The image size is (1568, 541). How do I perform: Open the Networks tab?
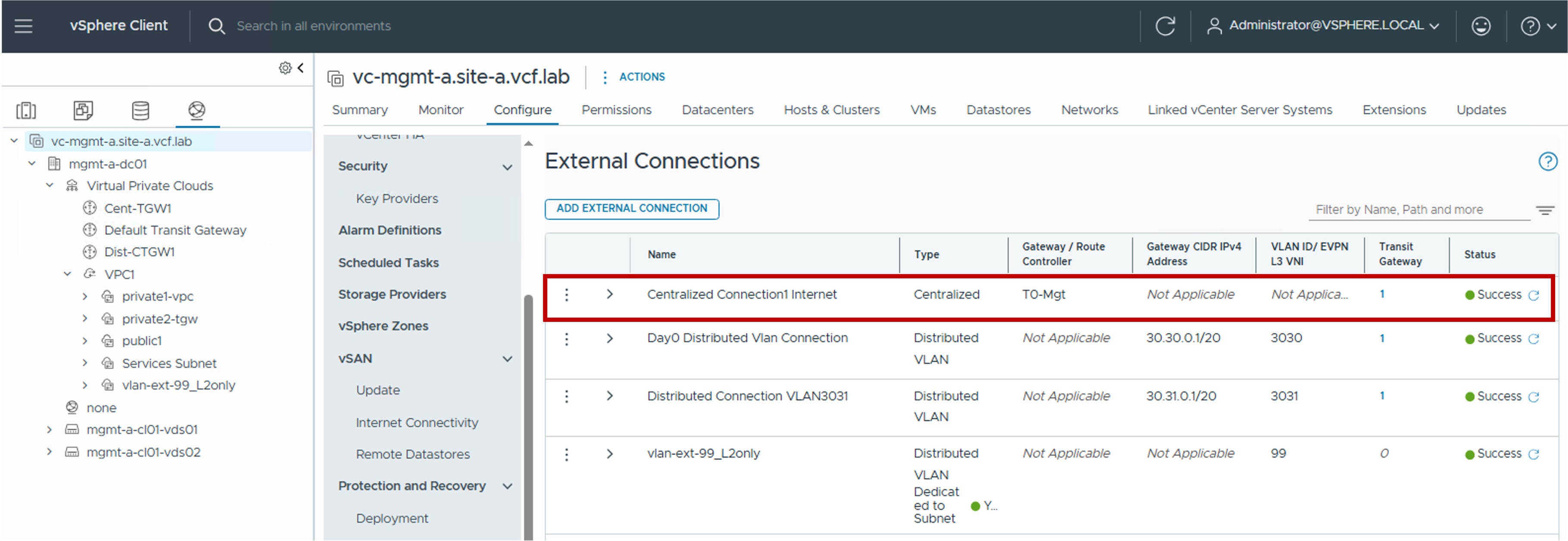coord(1090,110)
